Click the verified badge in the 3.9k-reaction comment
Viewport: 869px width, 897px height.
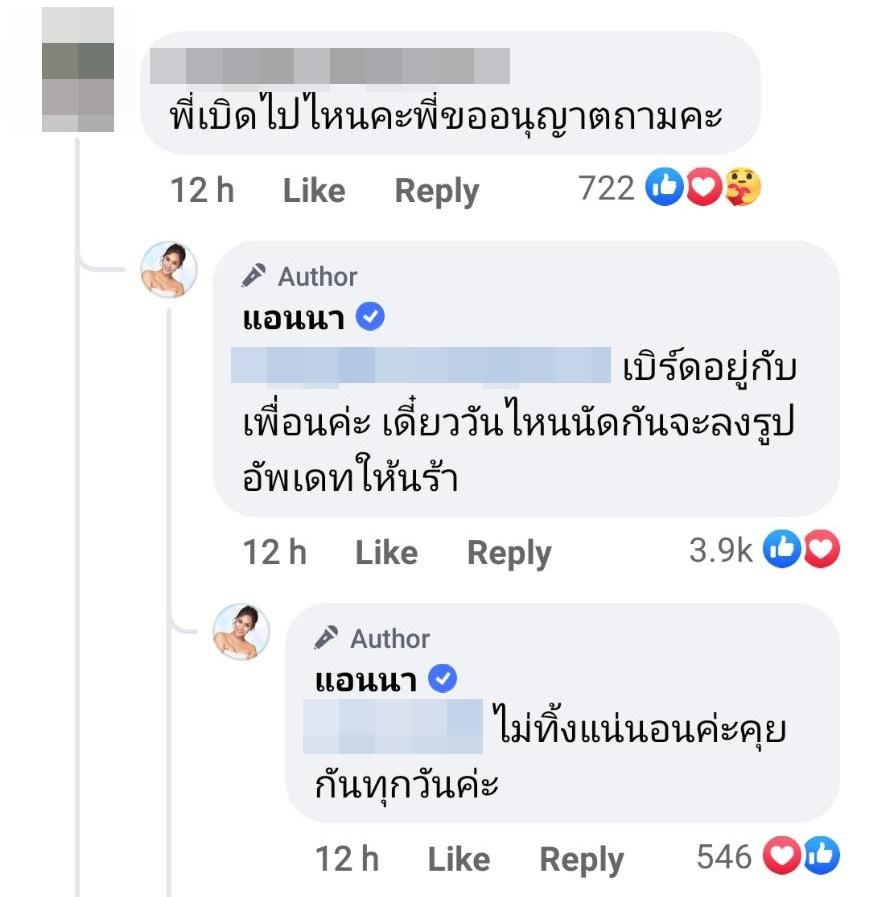click(371, 318)
